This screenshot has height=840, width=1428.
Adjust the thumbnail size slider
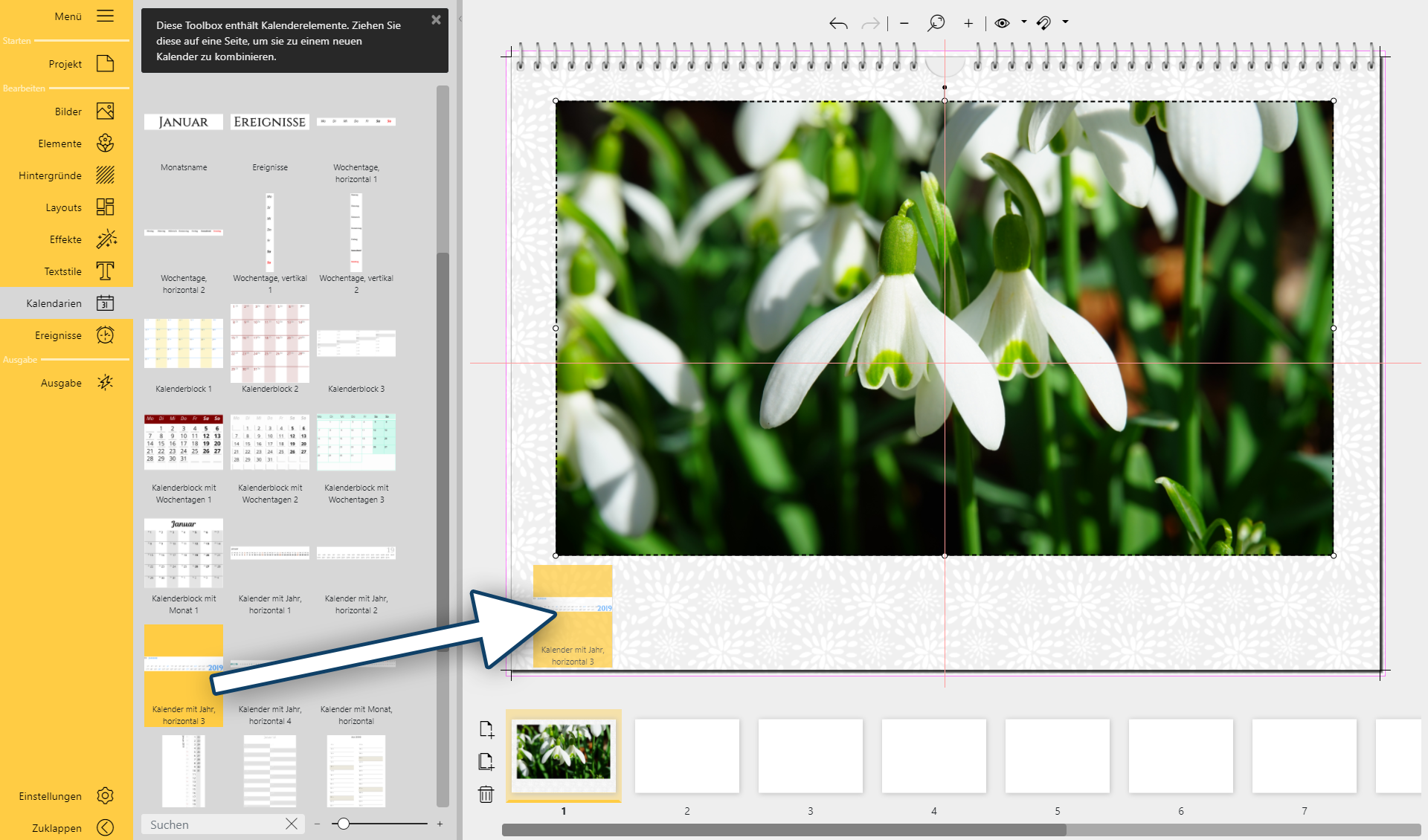(x=343, y=824)
